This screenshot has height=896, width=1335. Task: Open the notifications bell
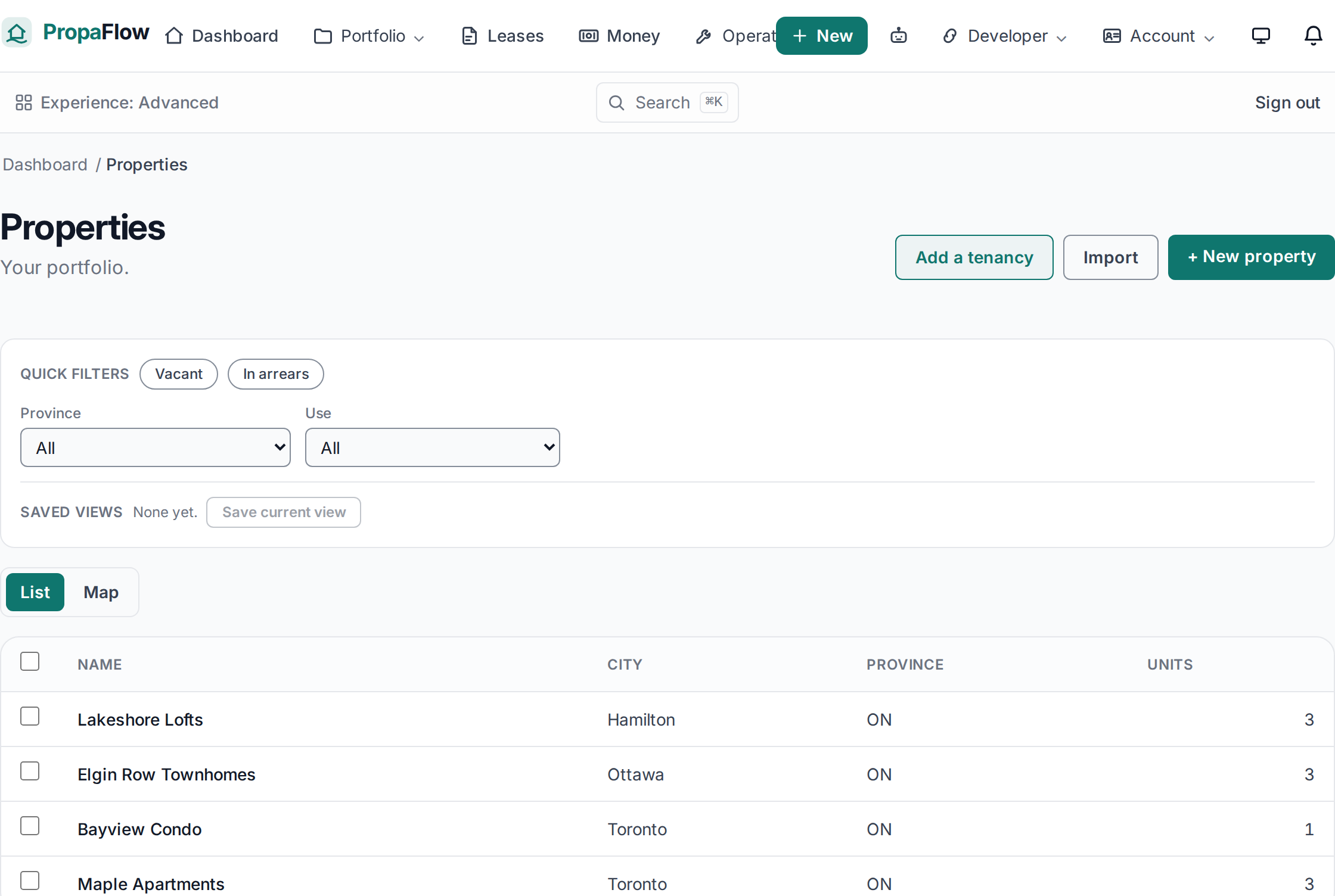(1314, 36)
